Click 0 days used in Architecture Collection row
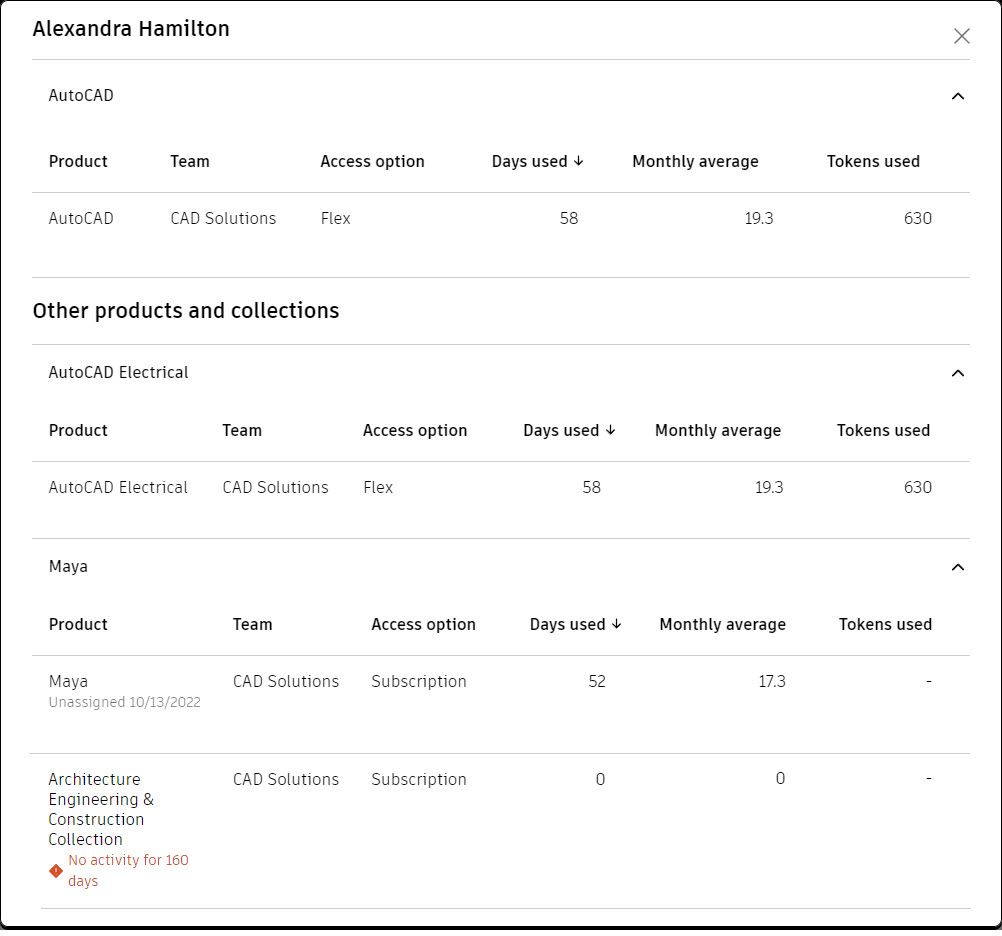 coord(600,779)
